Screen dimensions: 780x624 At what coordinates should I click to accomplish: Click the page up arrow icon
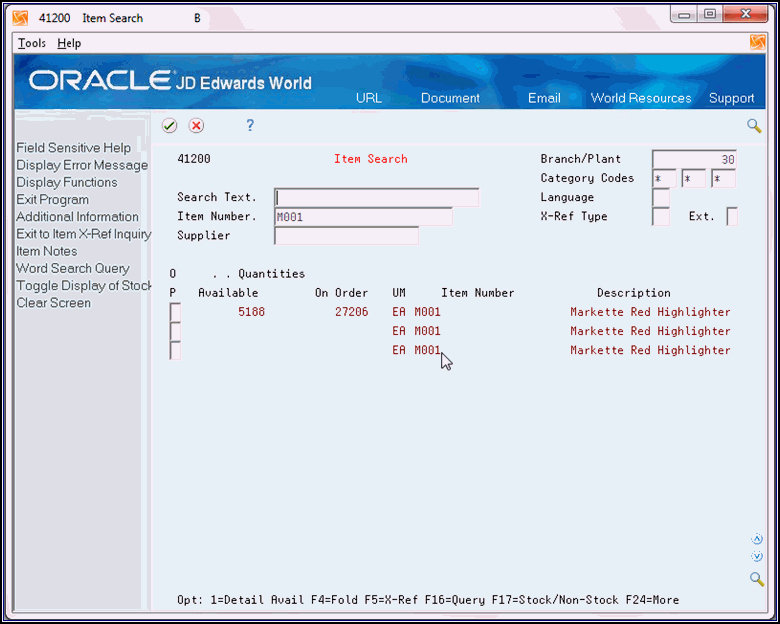tap(757, 539)
